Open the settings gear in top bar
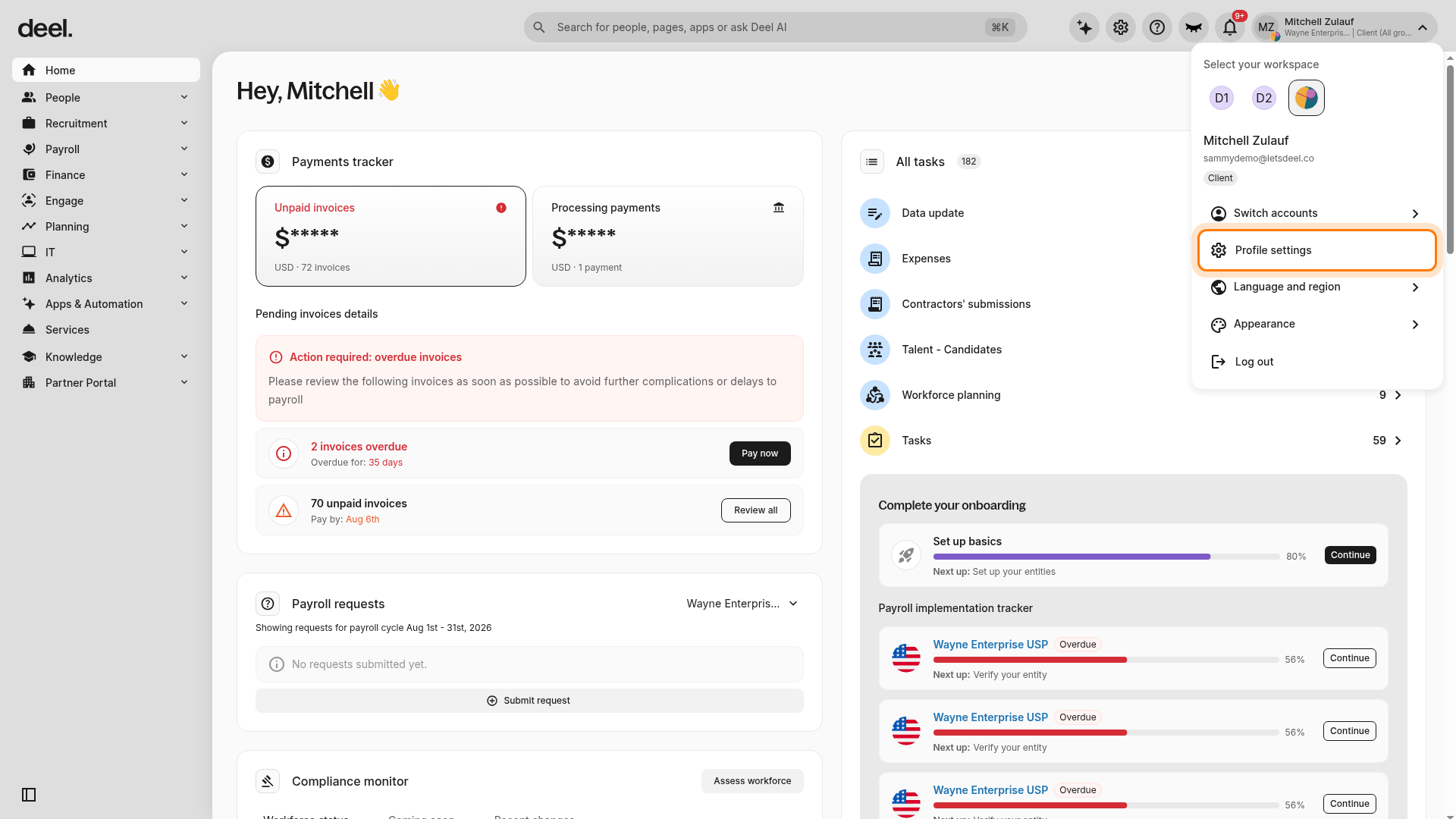Viewport: 1456px width, 819px height. click(1121, 27)
